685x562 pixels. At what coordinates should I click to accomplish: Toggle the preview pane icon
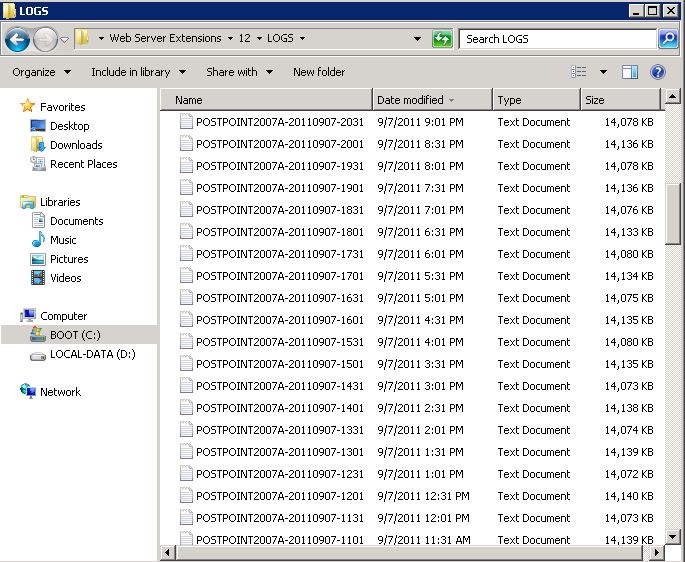(630, 72)
